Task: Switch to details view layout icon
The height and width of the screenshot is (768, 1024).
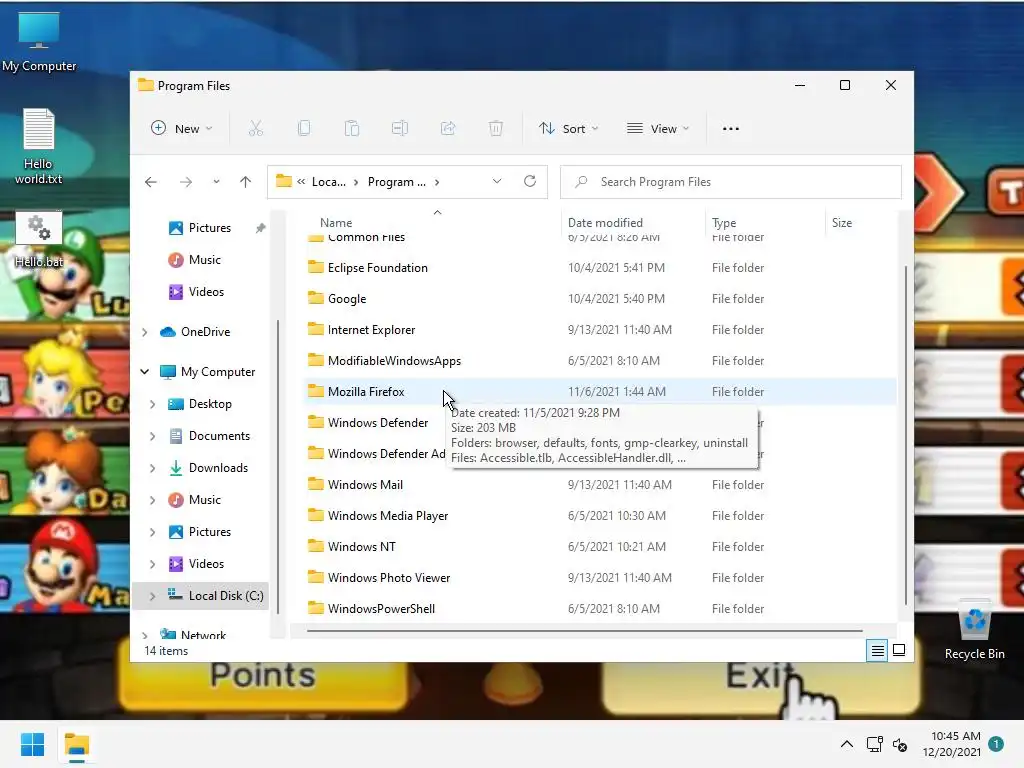Action: [877, 650]
